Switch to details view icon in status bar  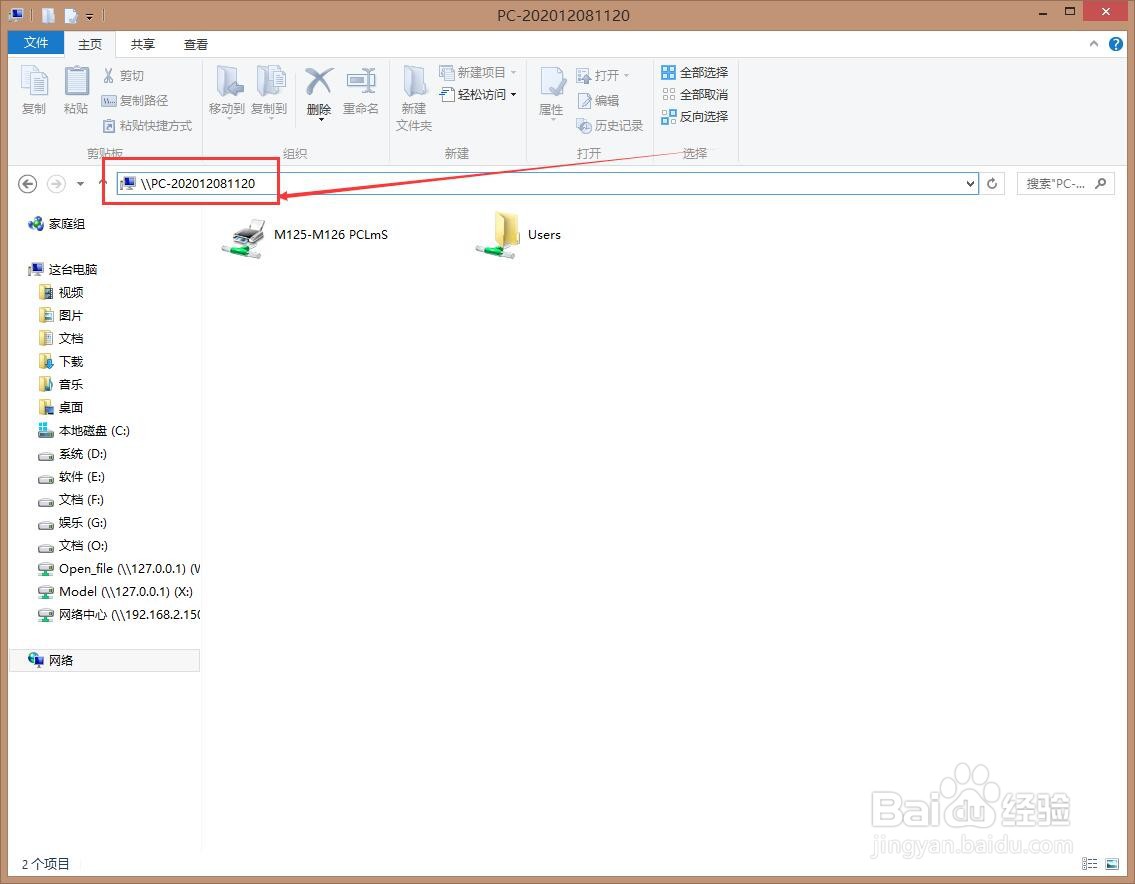pyautogui.click(x=1089, y=864)
